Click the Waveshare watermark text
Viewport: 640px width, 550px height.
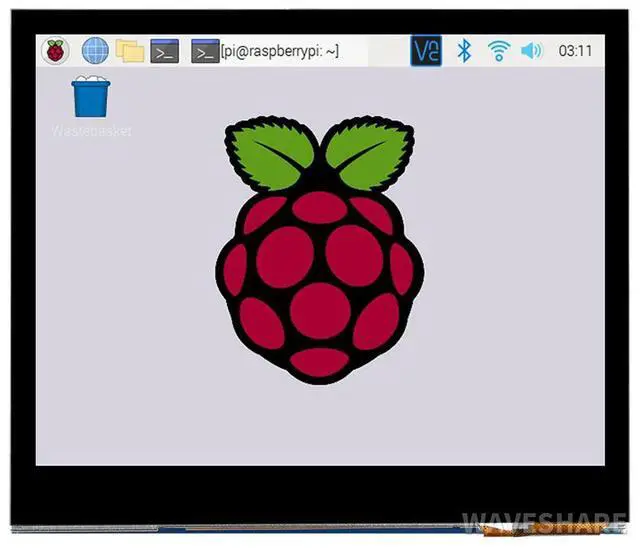point(546,523)
